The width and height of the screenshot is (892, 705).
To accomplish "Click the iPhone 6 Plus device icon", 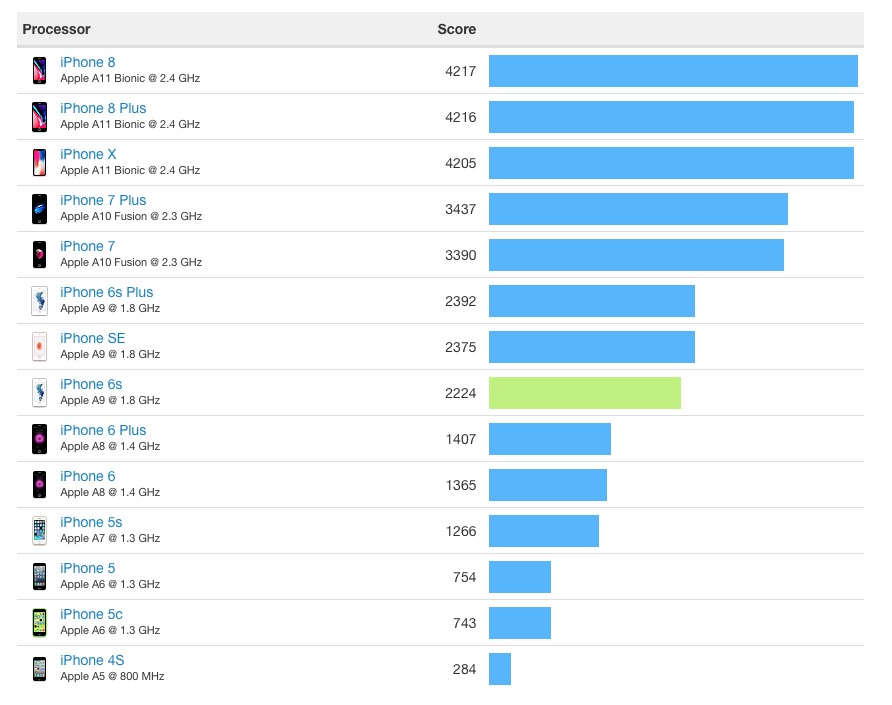I will [39, 438].
